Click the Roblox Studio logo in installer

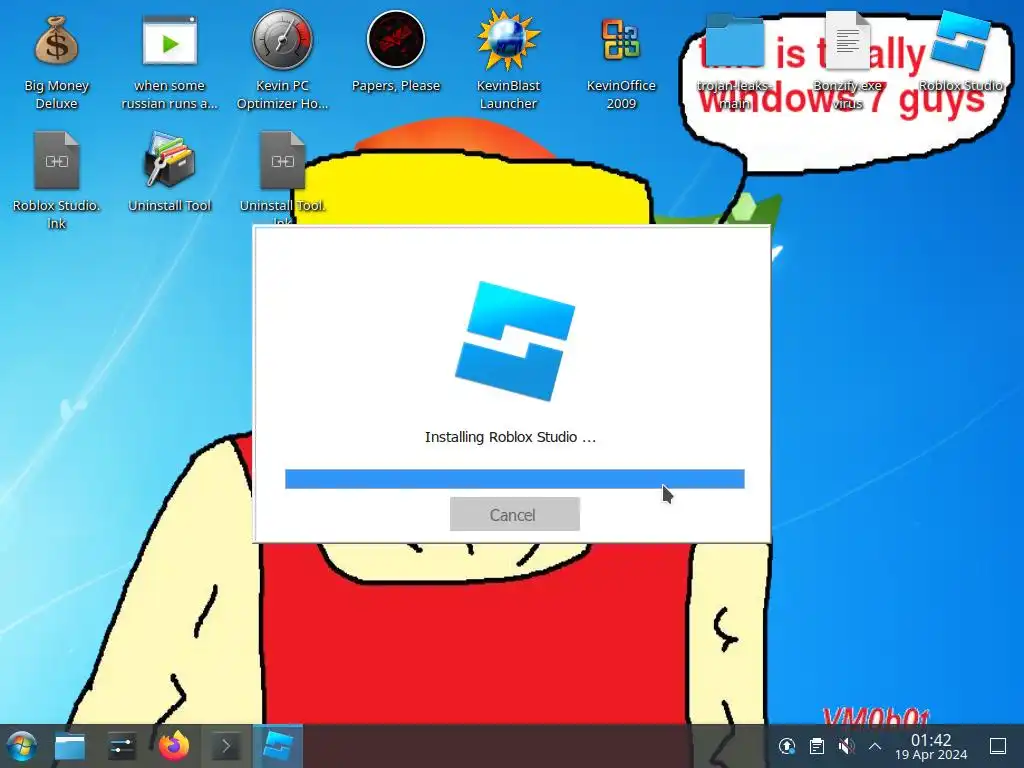pos(515,340)
